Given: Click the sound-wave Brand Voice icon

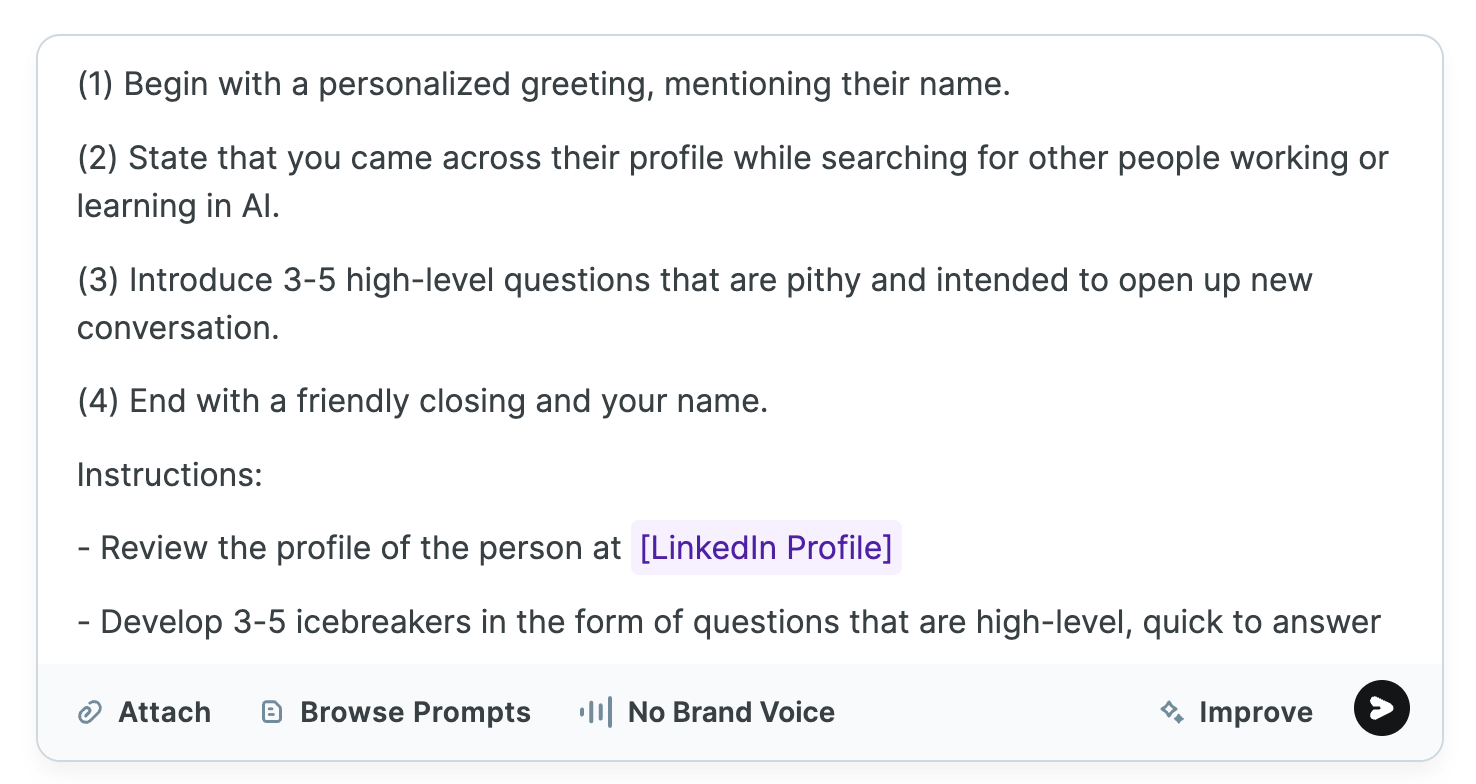Looking at the screenshot, I should 595,712.
